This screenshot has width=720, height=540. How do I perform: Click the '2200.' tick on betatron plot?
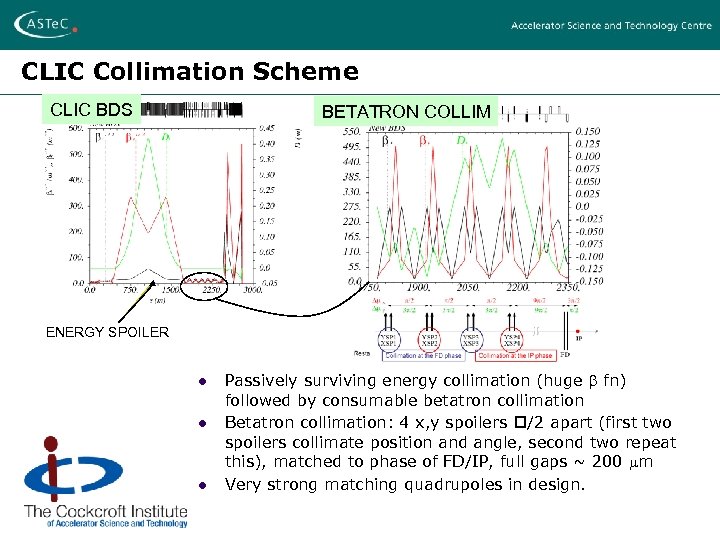(518, 287)
